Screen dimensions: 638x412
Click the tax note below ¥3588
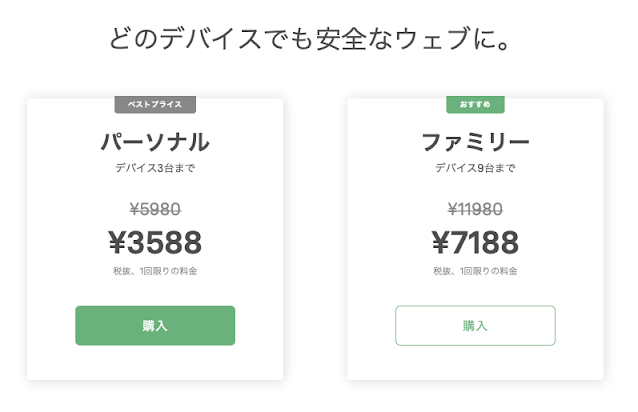coord(155,271)
